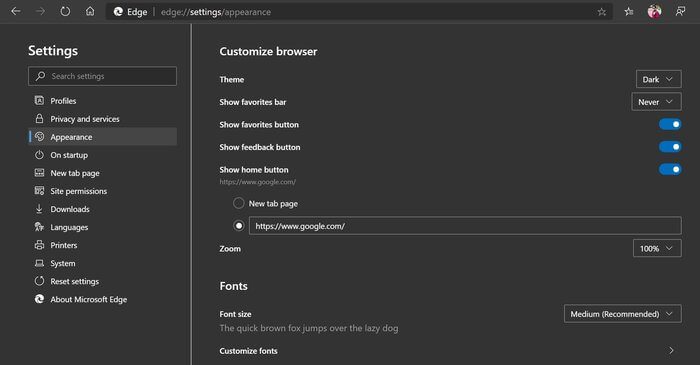Click the gray https://www.google.com/ subtitle text
The image size is (700, 365).
click(258, 182)
